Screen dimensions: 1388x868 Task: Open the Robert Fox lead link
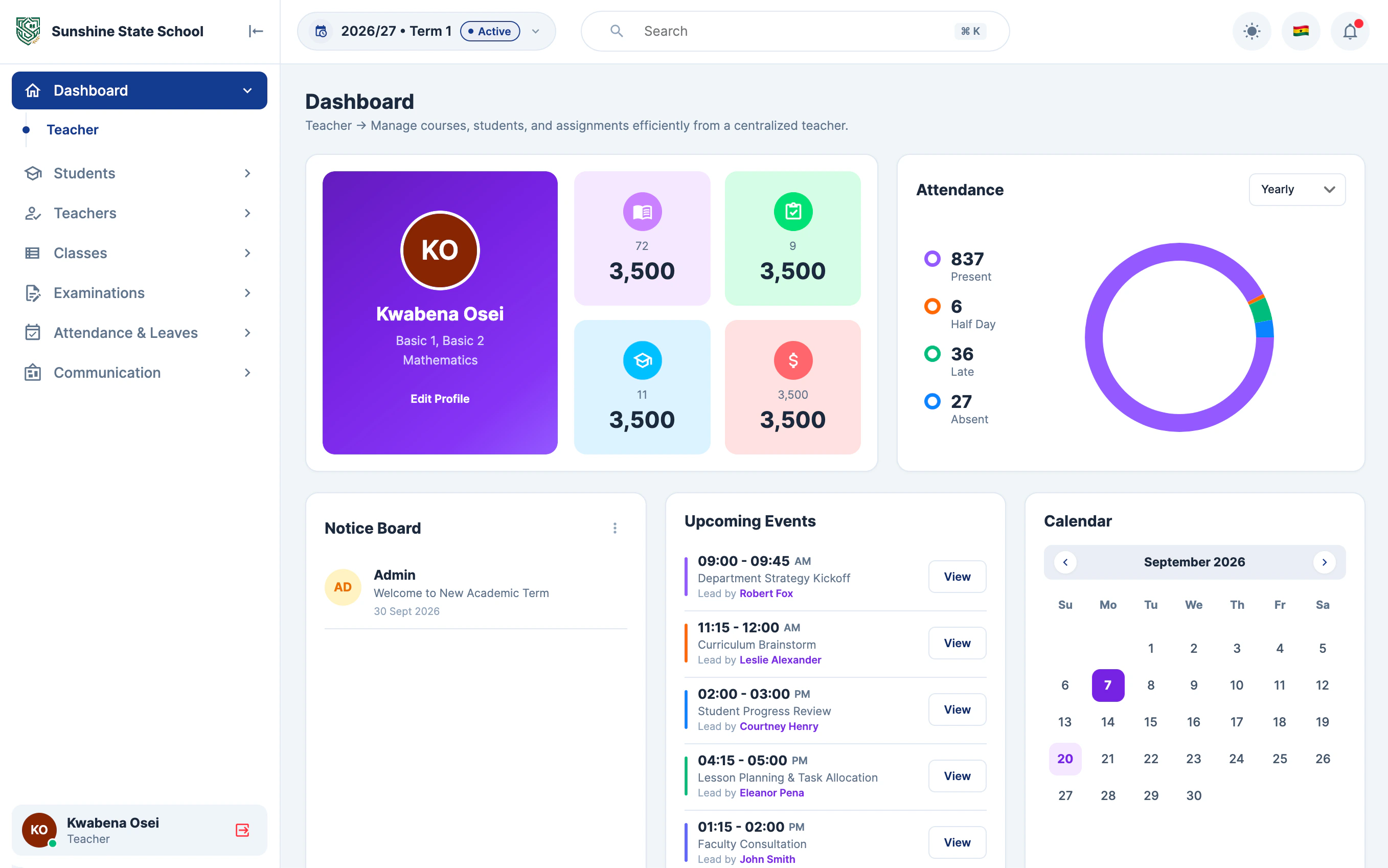click(766, 593)
